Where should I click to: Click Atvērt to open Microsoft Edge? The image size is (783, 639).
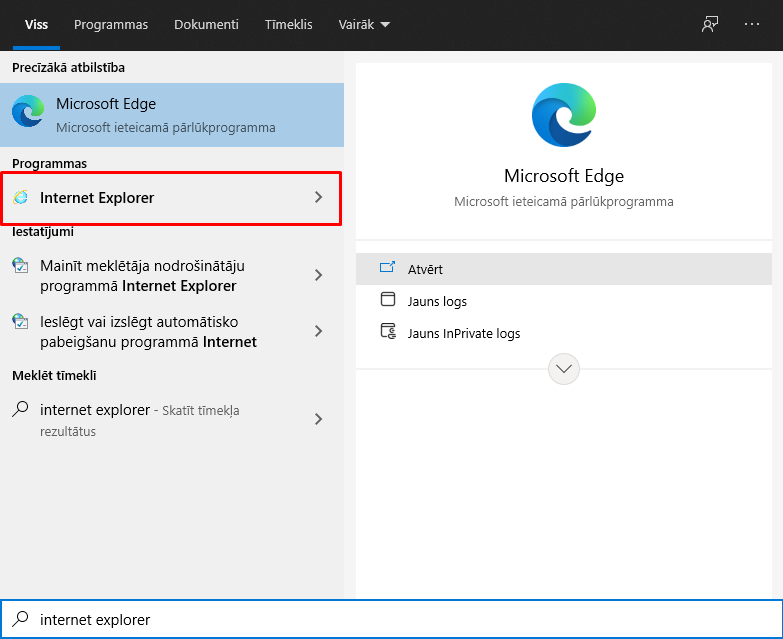click(x=425, y=269)
